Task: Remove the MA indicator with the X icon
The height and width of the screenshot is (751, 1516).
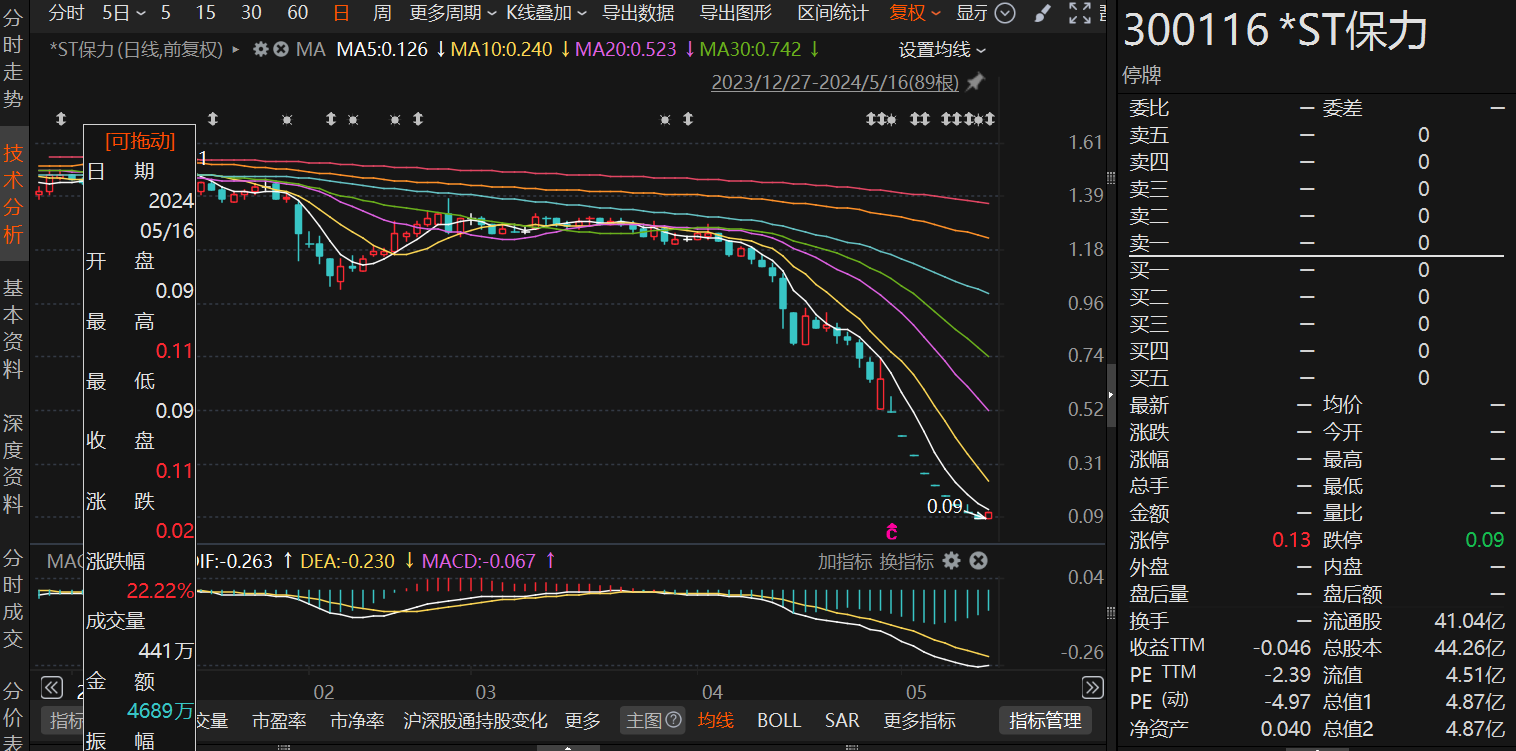Action: tap(281, 49)
